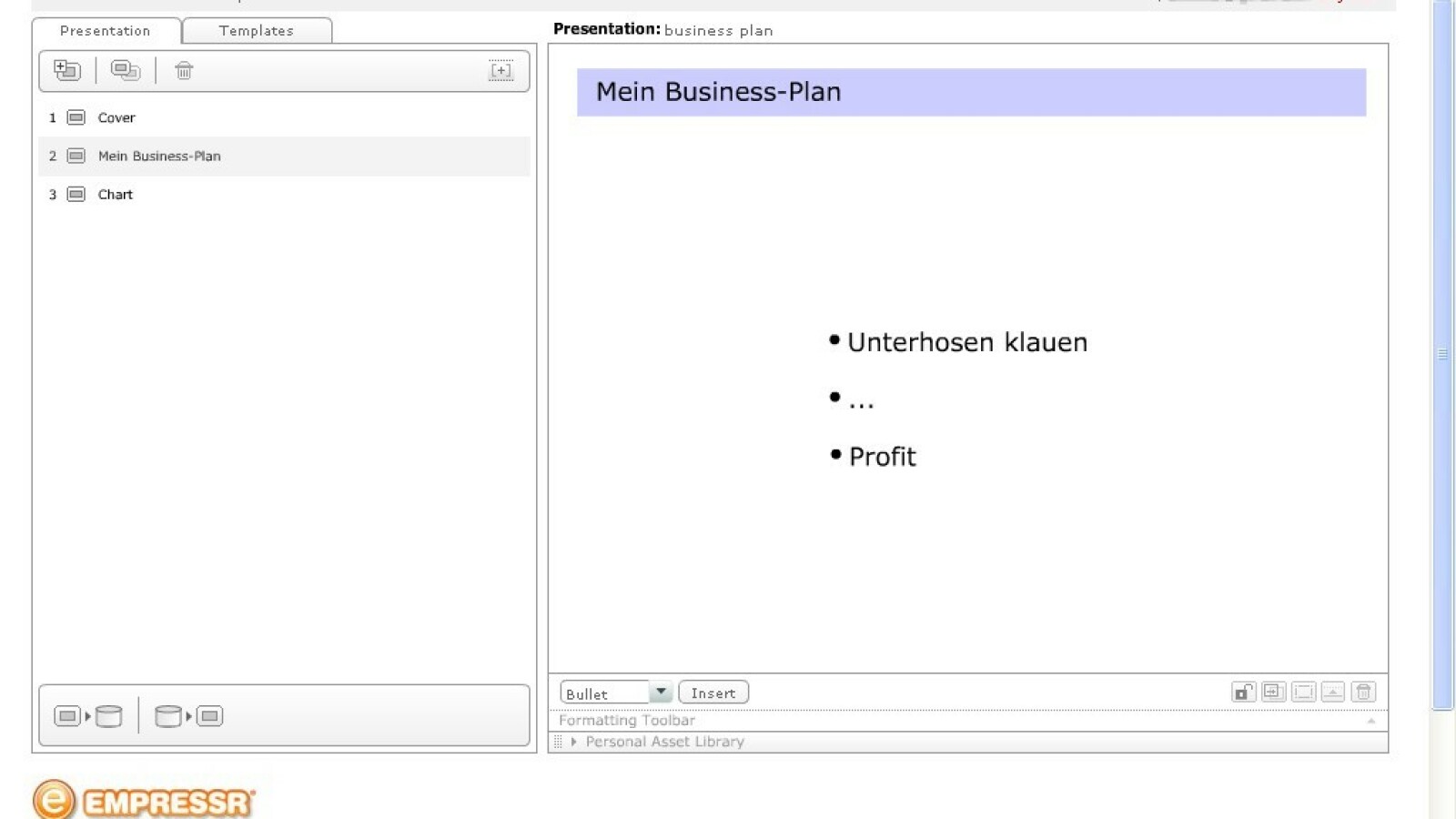The height and width of the screenshot is (819, 1456).
Task: Expand the Formatting Toolbar arrow
Action: click(x=1370, y=721)
